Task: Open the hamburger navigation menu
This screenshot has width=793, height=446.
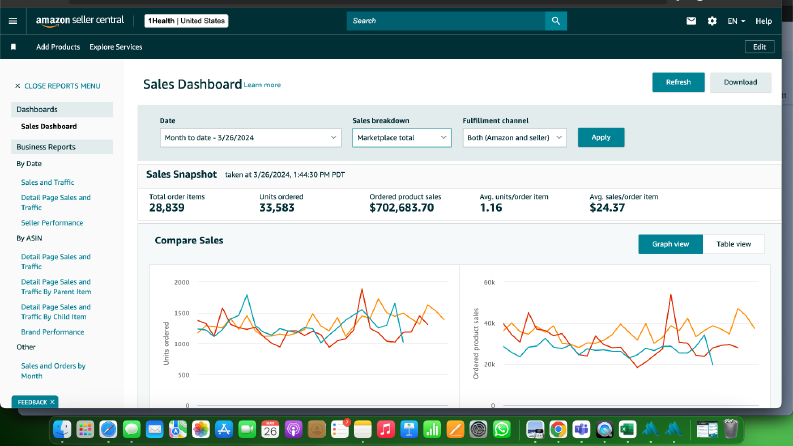Action: click(x=13, y=21)
